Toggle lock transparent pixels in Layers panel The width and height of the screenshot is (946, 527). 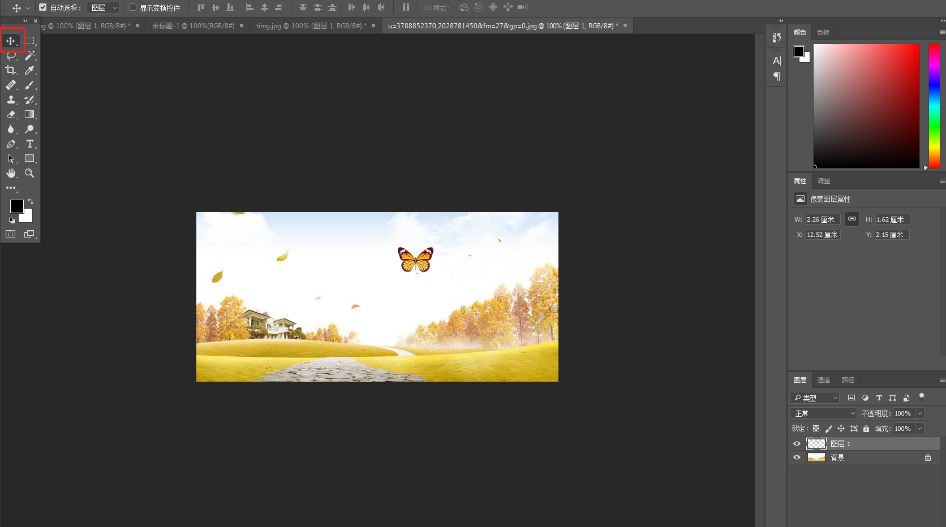(816, 428)
